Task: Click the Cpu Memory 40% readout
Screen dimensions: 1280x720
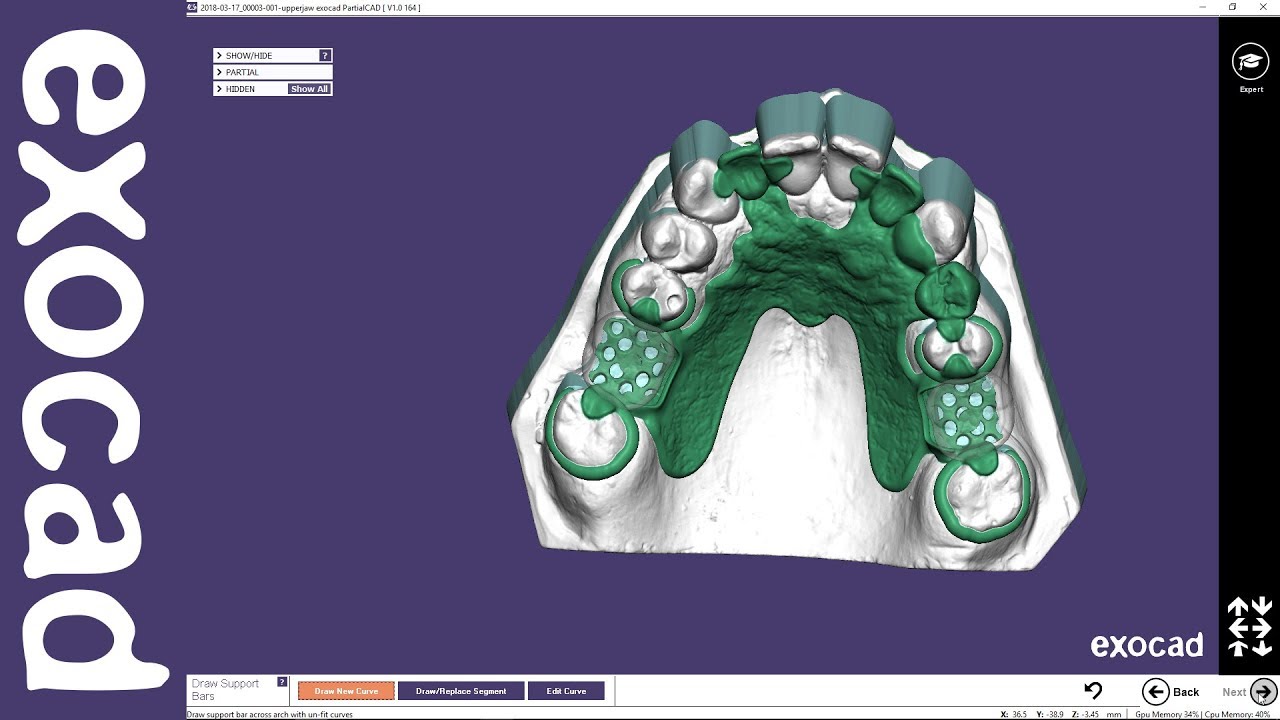Action: pos(1238,714)
